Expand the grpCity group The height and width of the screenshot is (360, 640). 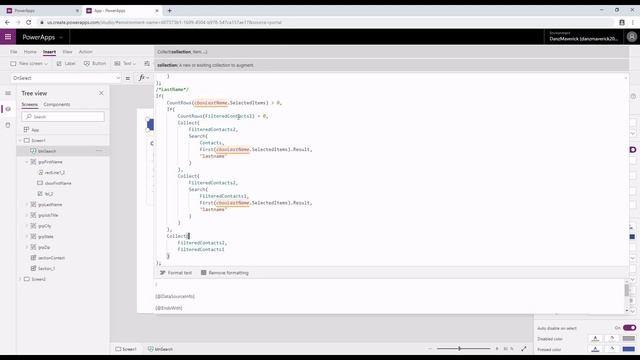pos(27,226)
